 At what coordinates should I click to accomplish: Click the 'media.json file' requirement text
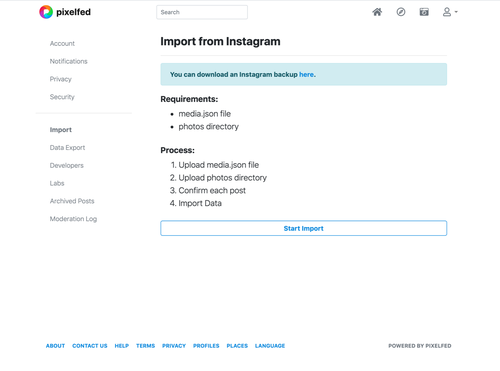pyautogui.click(x=205, y=114)
